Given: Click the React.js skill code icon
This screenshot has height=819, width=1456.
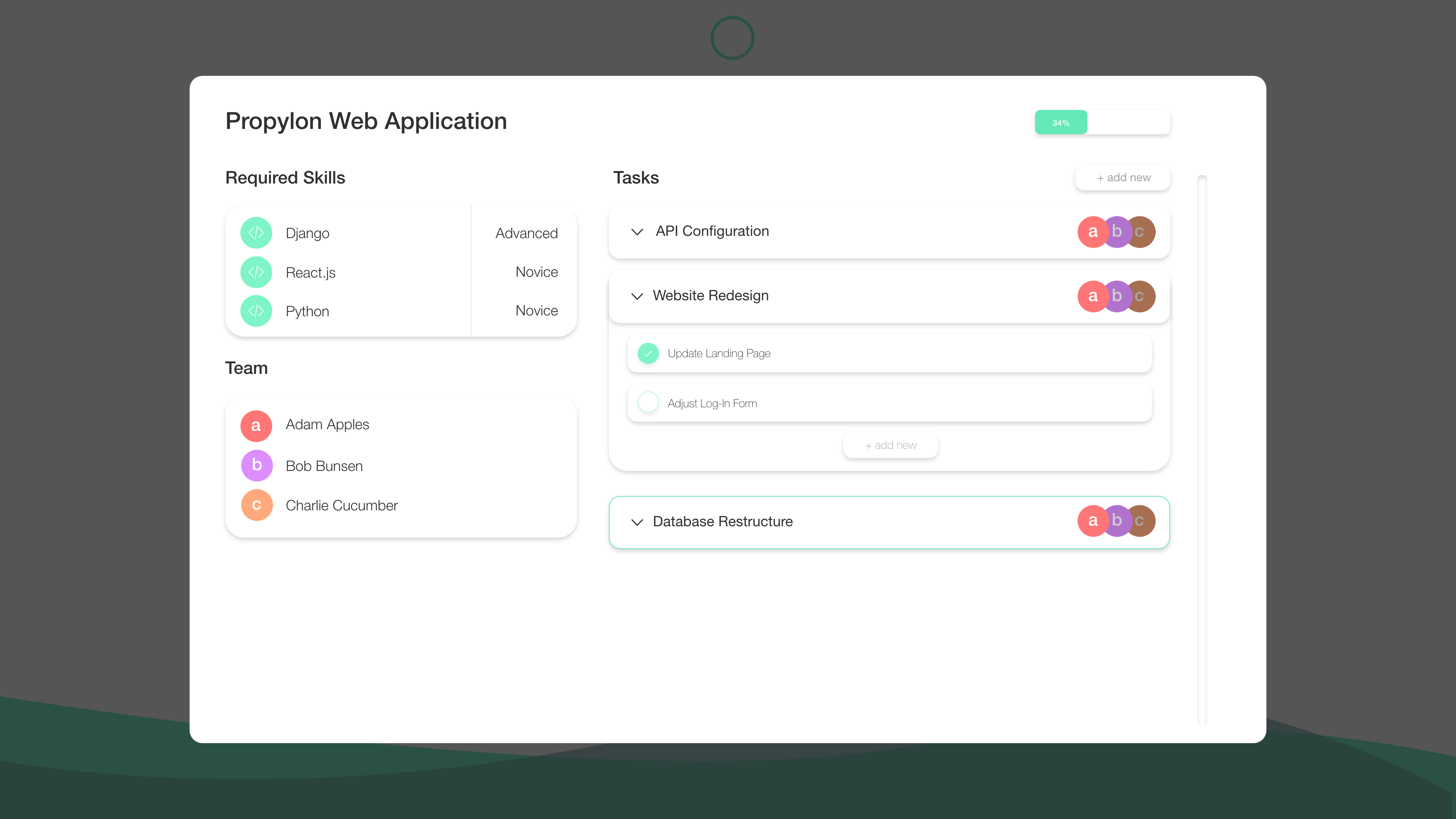Looking at the screenshot, I should tap(256, 273).
